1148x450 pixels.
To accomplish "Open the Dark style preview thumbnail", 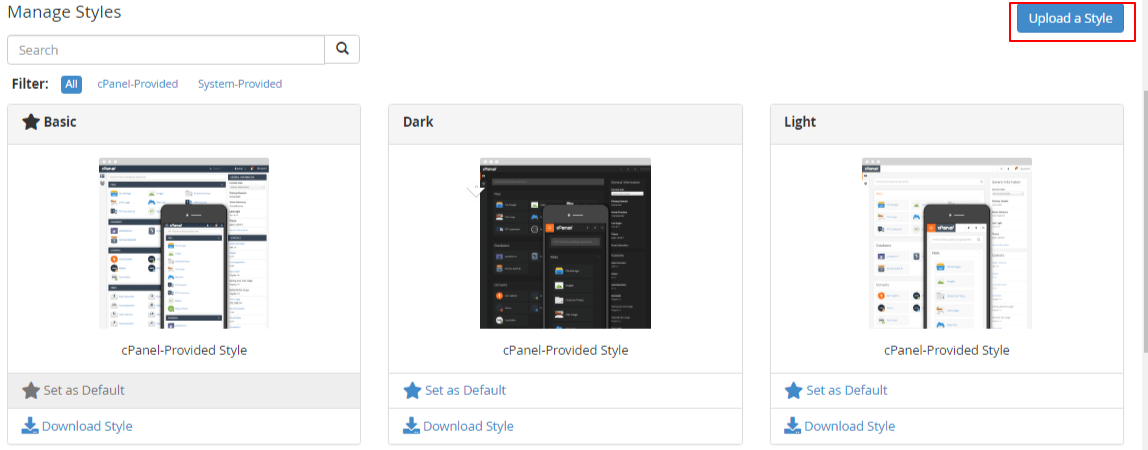I will coord(565,243).
